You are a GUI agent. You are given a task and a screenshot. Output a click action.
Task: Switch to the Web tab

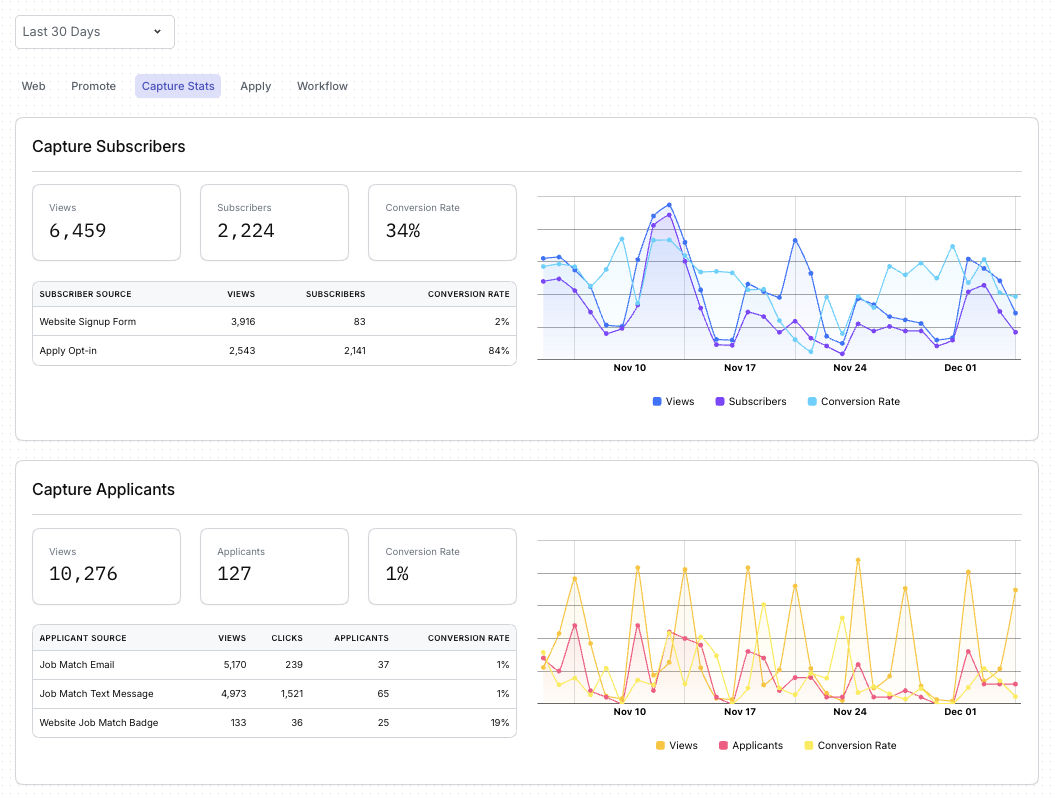pyautogui.click(x=34, y=86)
